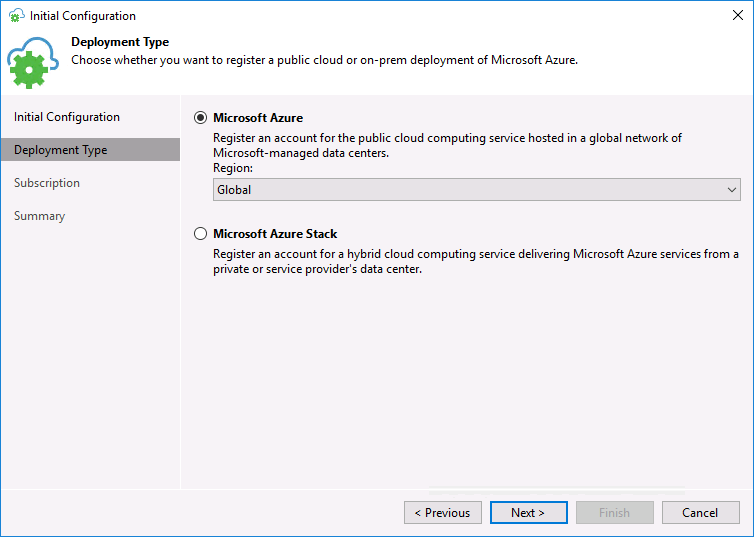The width and height of the screenshot is (754, 537).
Task: Open the Subscription step in sidebar
Action: [47, 183]
